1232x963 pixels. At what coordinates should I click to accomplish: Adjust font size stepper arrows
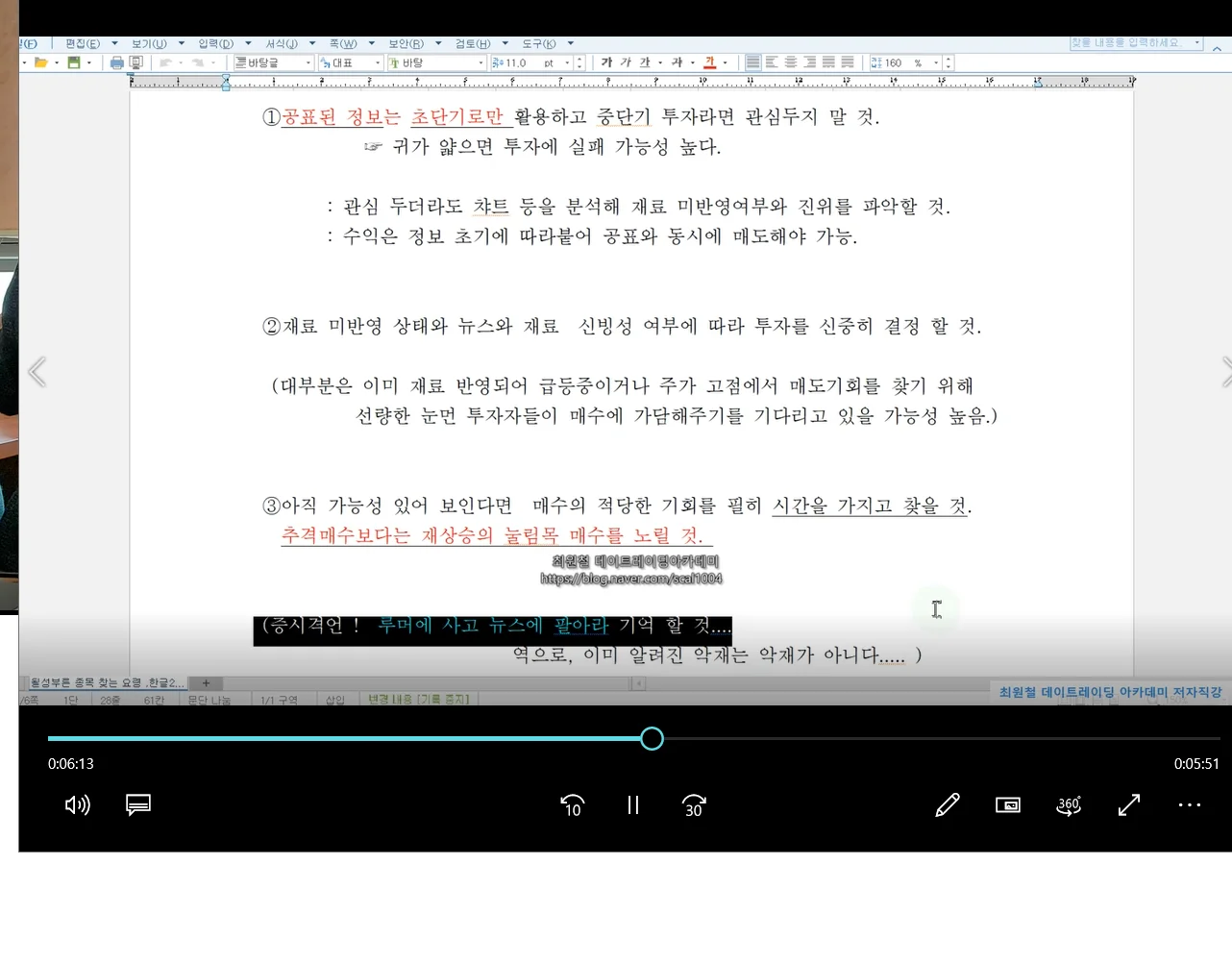pos(579,62)
